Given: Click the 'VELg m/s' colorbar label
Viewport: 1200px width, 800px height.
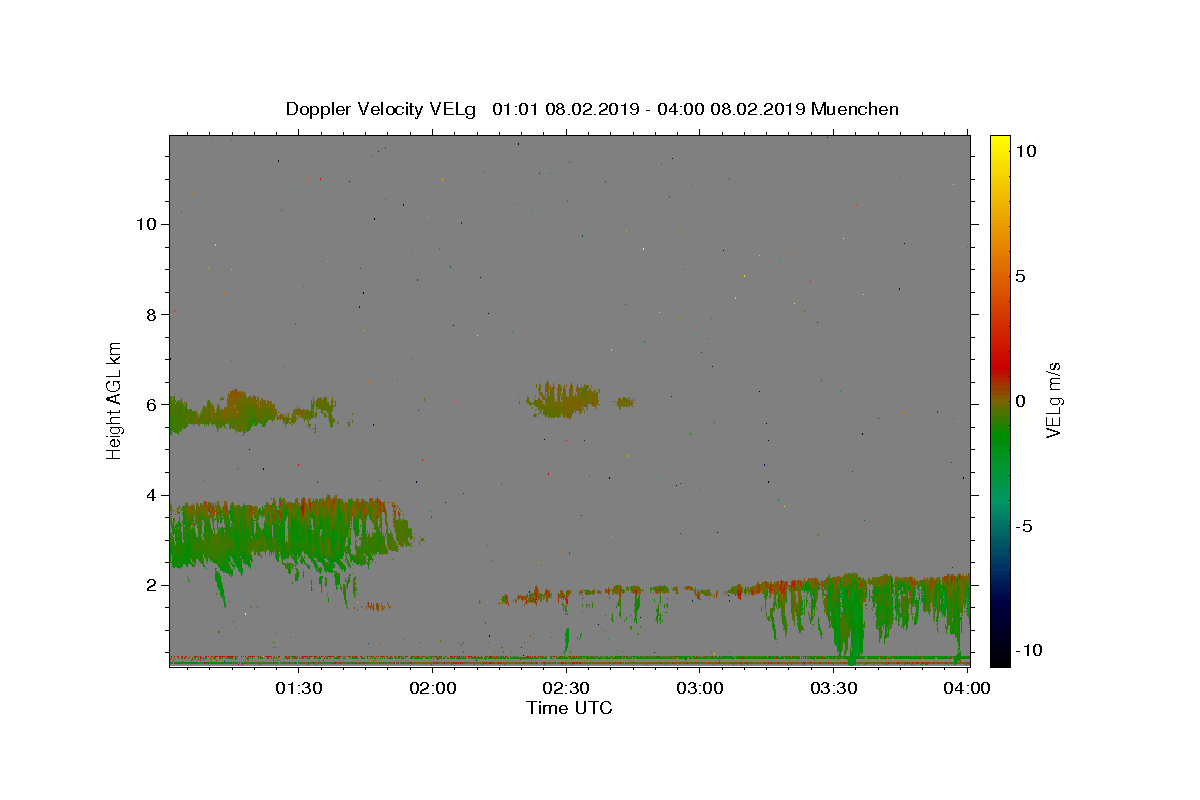Looking at the screenshot, I should pyautogui.click(x=1053, y=401).
